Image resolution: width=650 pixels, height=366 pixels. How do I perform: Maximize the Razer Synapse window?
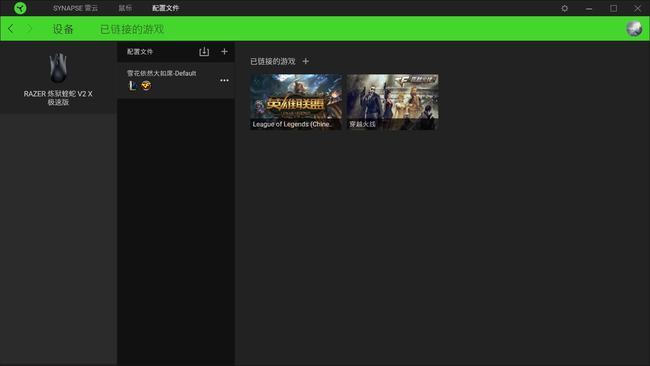[x=614, y=8]
